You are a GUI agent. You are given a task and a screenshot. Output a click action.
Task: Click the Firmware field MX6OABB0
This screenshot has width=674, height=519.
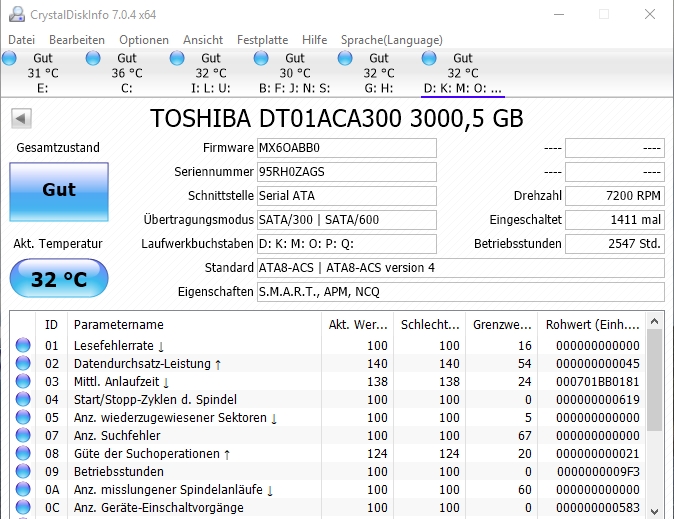347,148
